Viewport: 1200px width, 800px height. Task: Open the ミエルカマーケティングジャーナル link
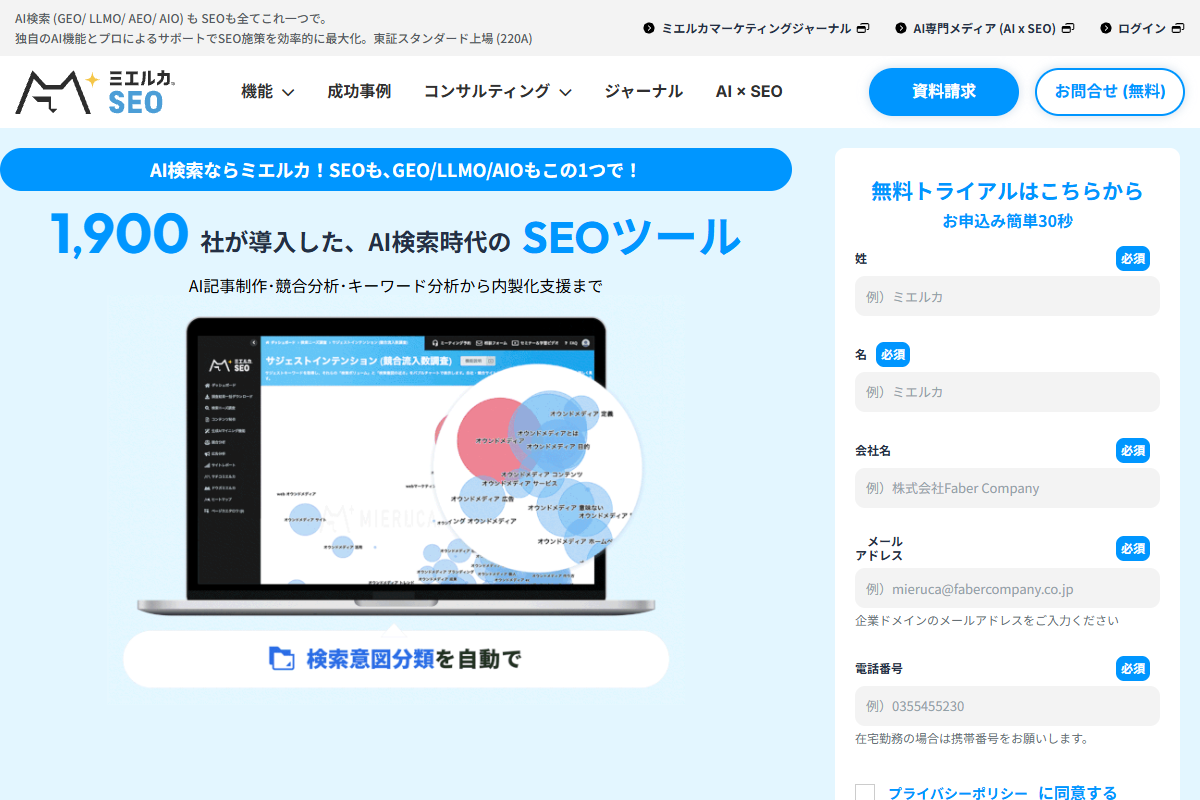pyautogui.click(x=757, y=28)
